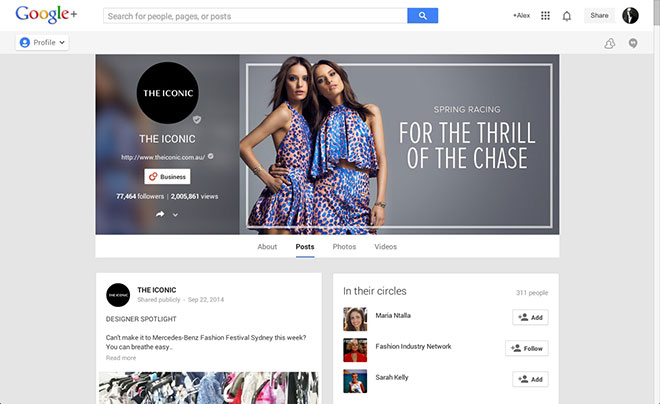Add Sarah Kelly to circles
This screenshot has width=660, height=404.
530,379
